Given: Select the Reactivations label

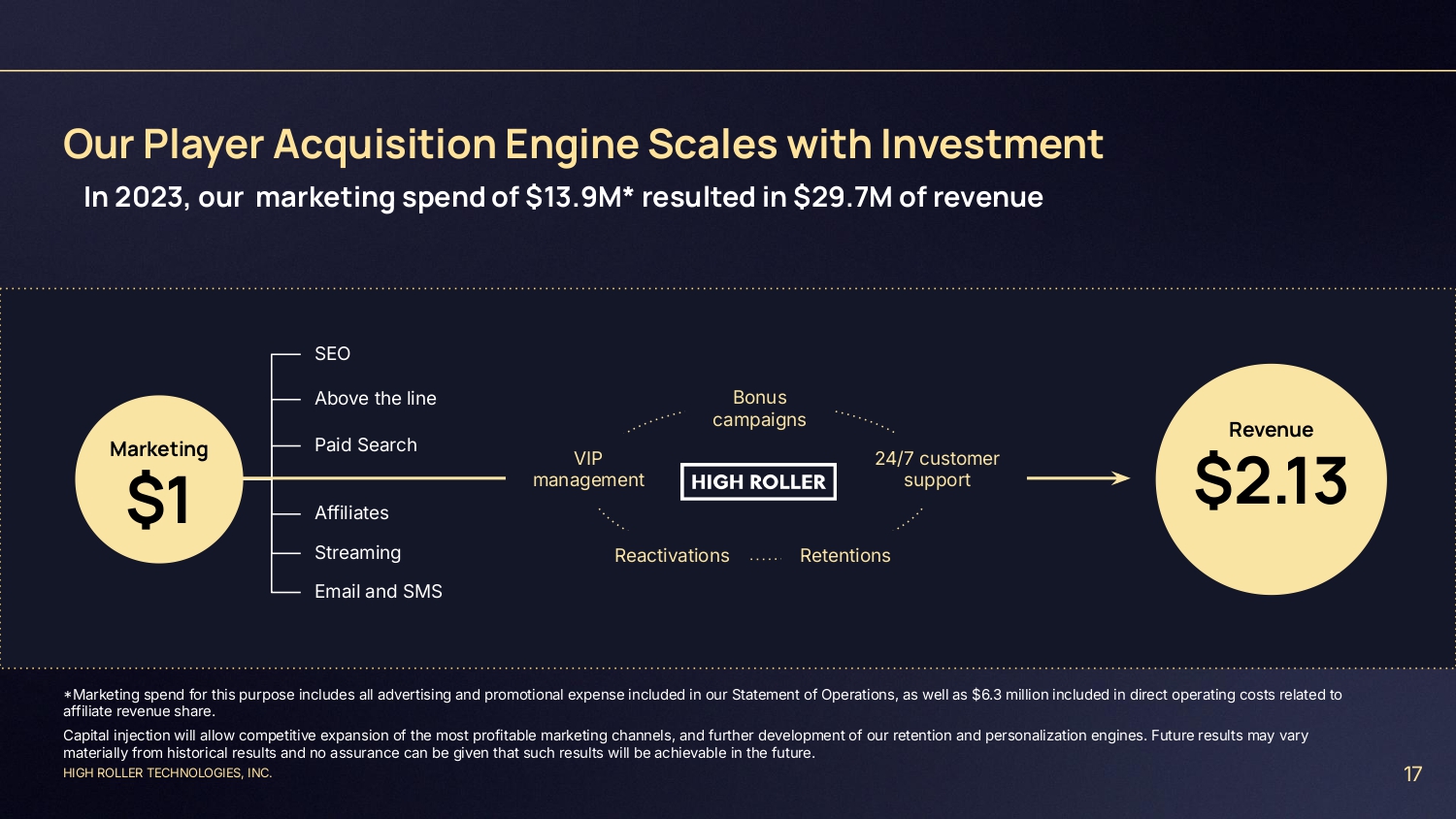Looking at the screenshot, I should [672, 556].
